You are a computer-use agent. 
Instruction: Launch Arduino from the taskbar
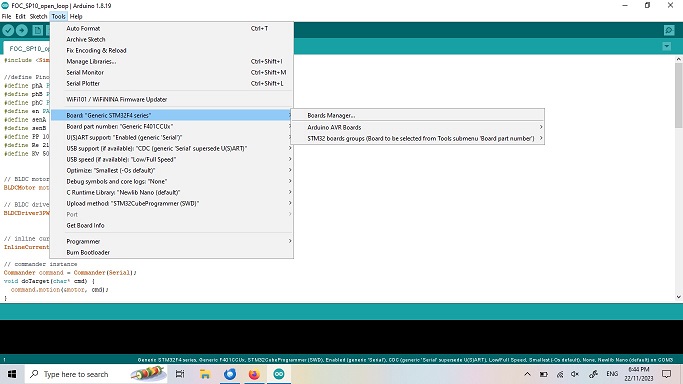click(279, 374)
